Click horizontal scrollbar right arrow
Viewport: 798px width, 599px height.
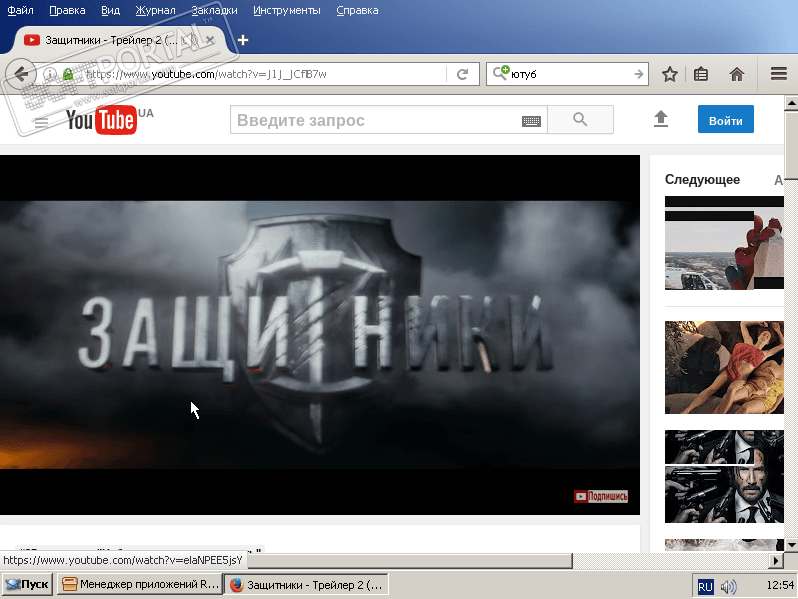click(x=776, y=560)
